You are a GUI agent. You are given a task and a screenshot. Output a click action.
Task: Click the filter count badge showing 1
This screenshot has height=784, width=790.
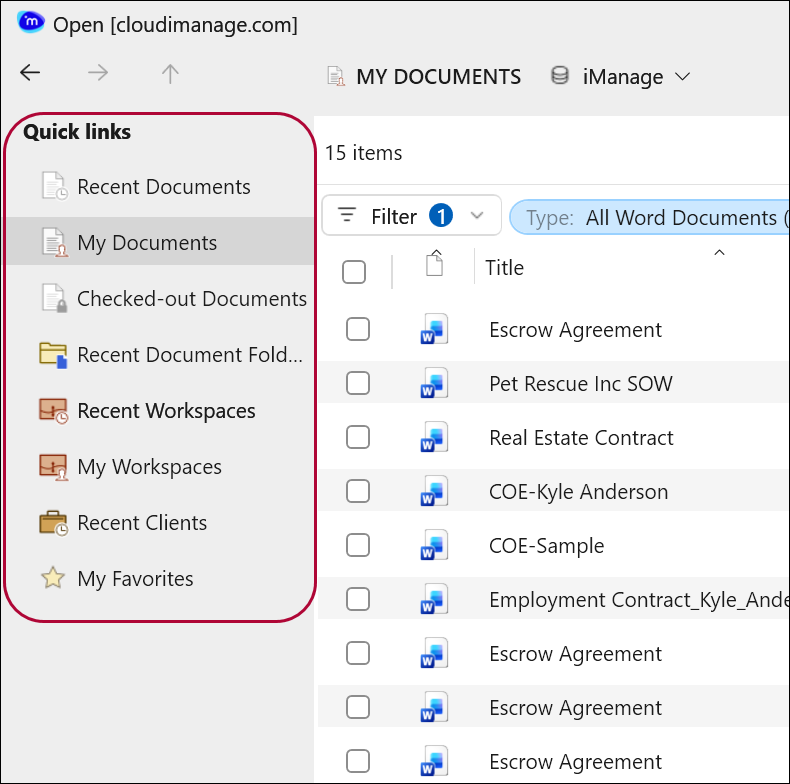[x=440, y=216]
